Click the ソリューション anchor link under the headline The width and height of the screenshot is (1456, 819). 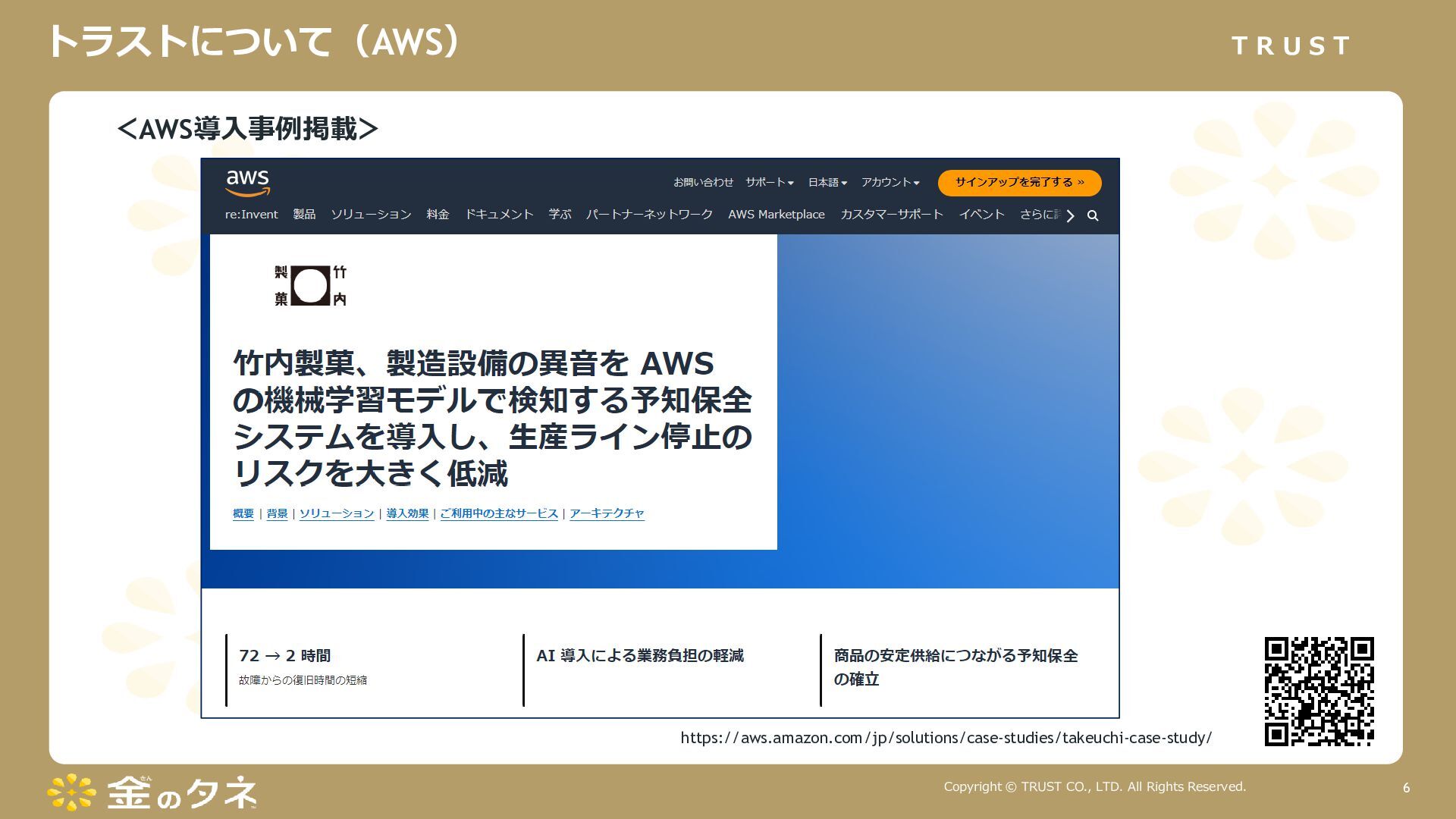337,513
